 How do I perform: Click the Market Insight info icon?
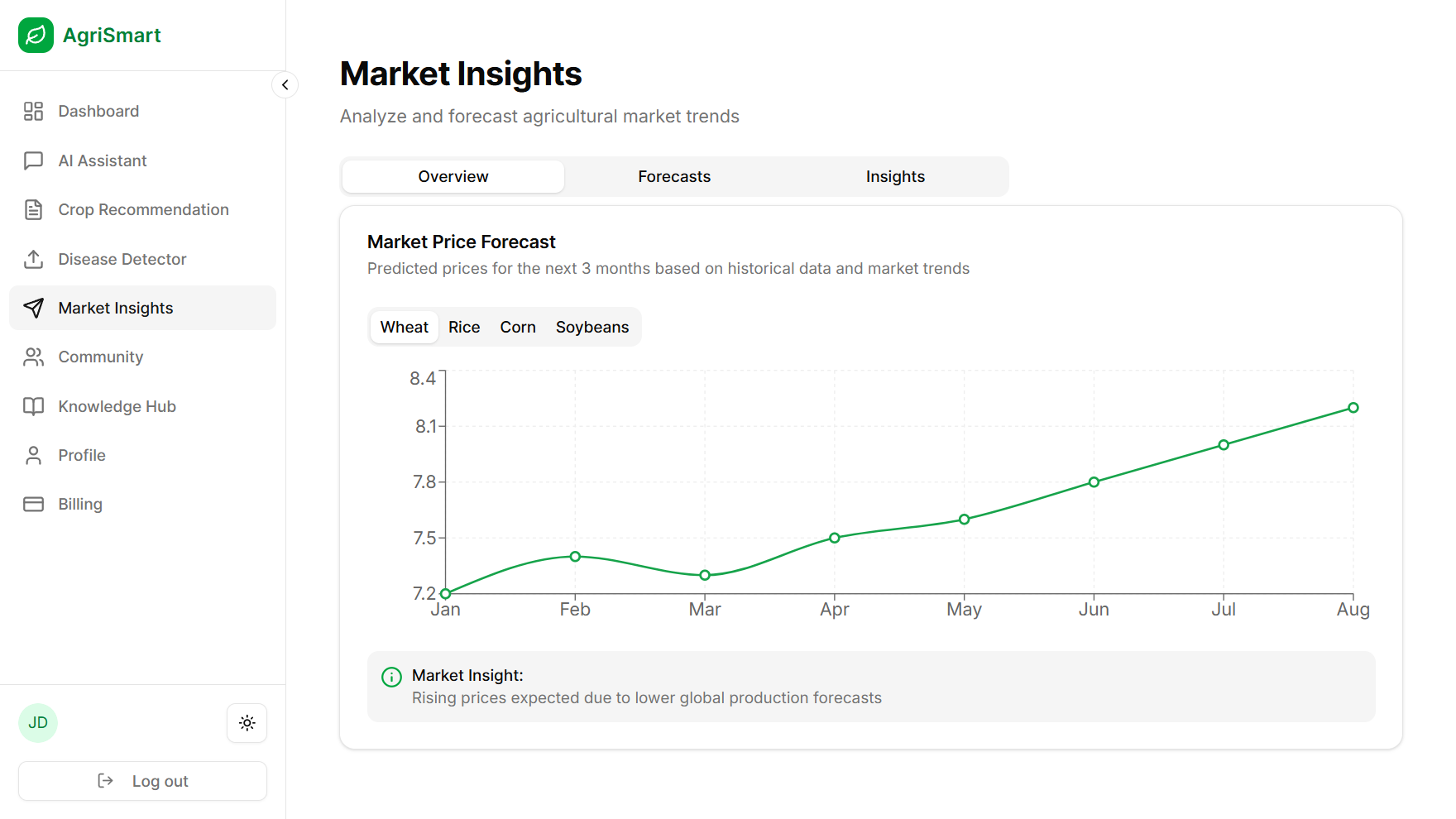[391, 678]
